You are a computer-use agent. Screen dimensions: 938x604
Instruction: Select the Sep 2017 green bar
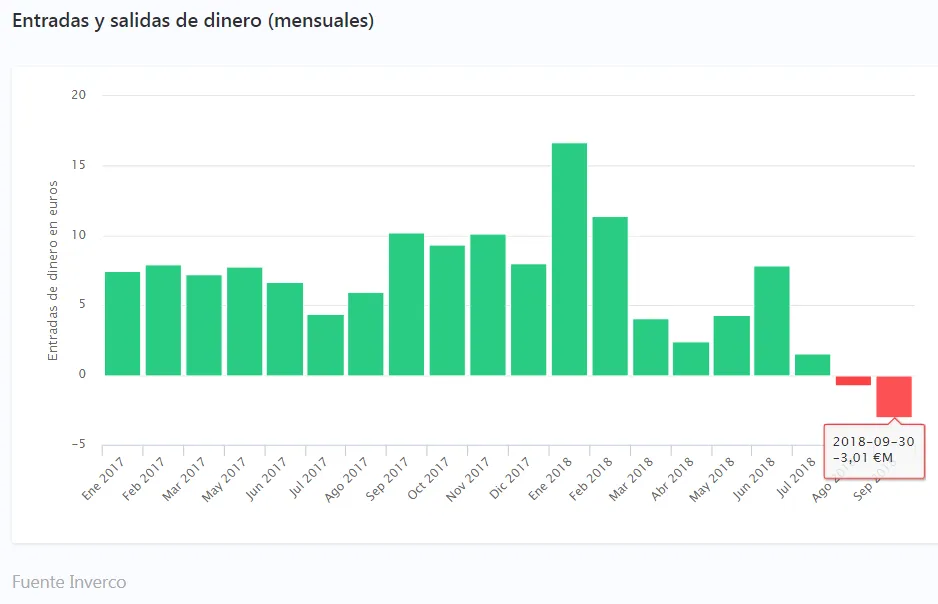(x=406, y=304)
